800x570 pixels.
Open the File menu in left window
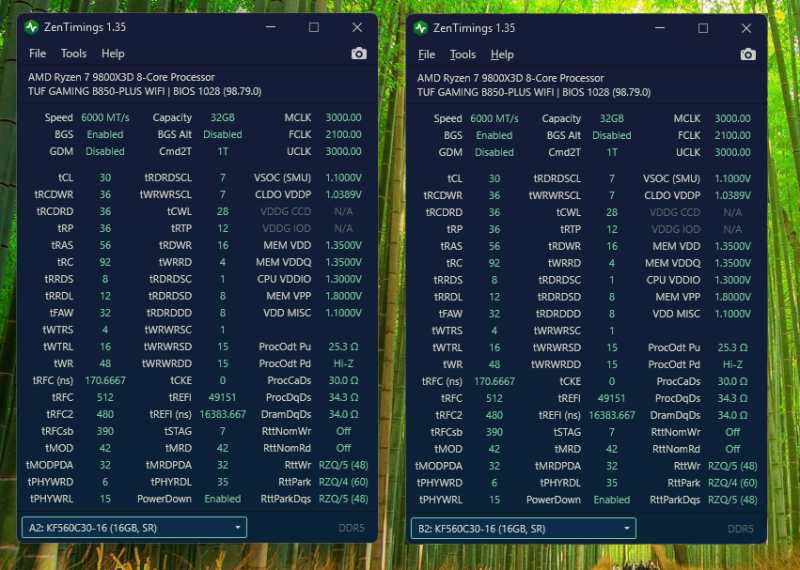pos(37,54)
